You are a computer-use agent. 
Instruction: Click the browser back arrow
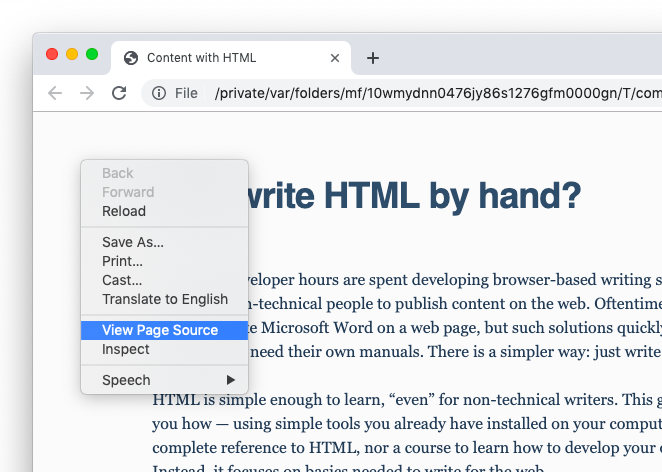55,93
